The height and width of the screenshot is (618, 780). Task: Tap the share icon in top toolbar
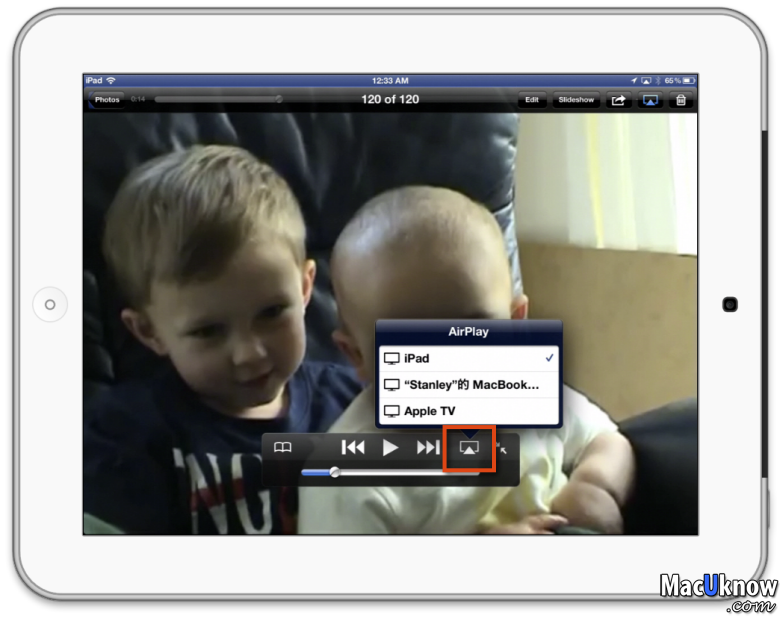click(618, 100)
